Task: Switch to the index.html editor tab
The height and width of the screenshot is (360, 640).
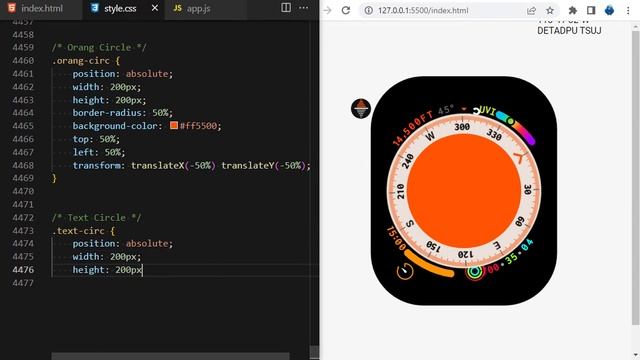Action: [x=41, y=8]
